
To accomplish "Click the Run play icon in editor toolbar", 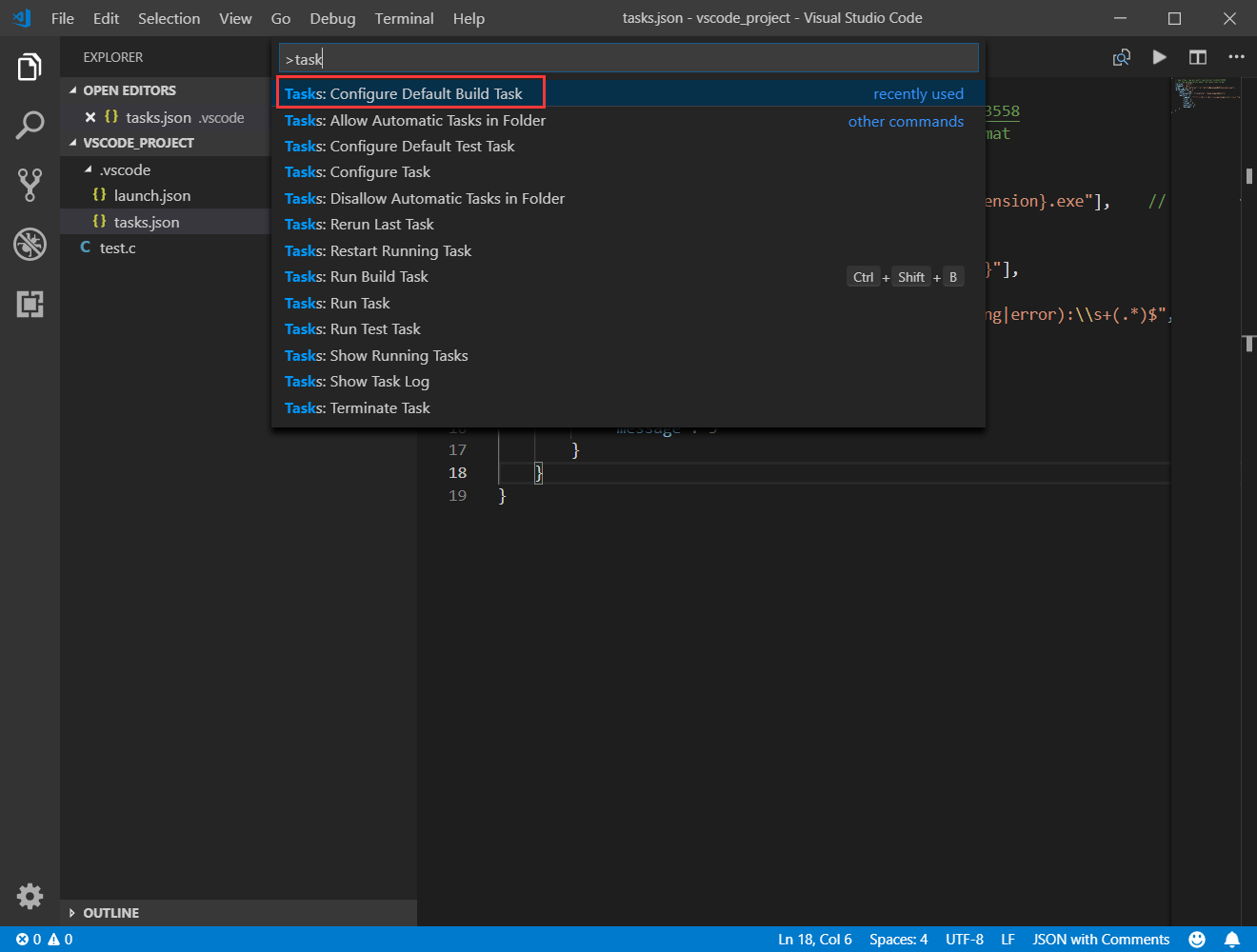I will click(x=1159, y=57).
